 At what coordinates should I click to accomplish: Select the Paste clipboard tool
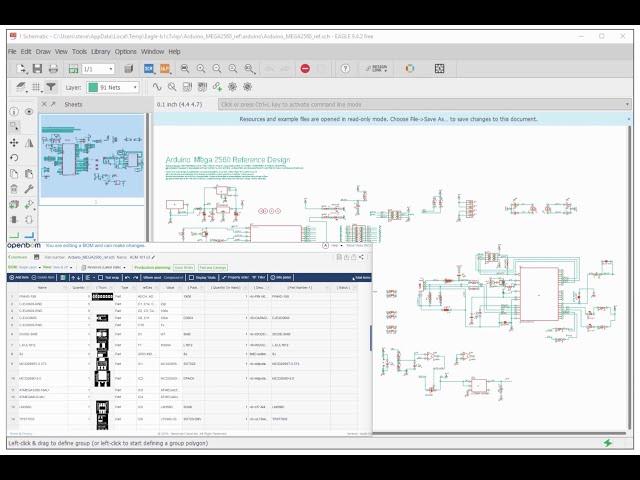tap(29, 173)
